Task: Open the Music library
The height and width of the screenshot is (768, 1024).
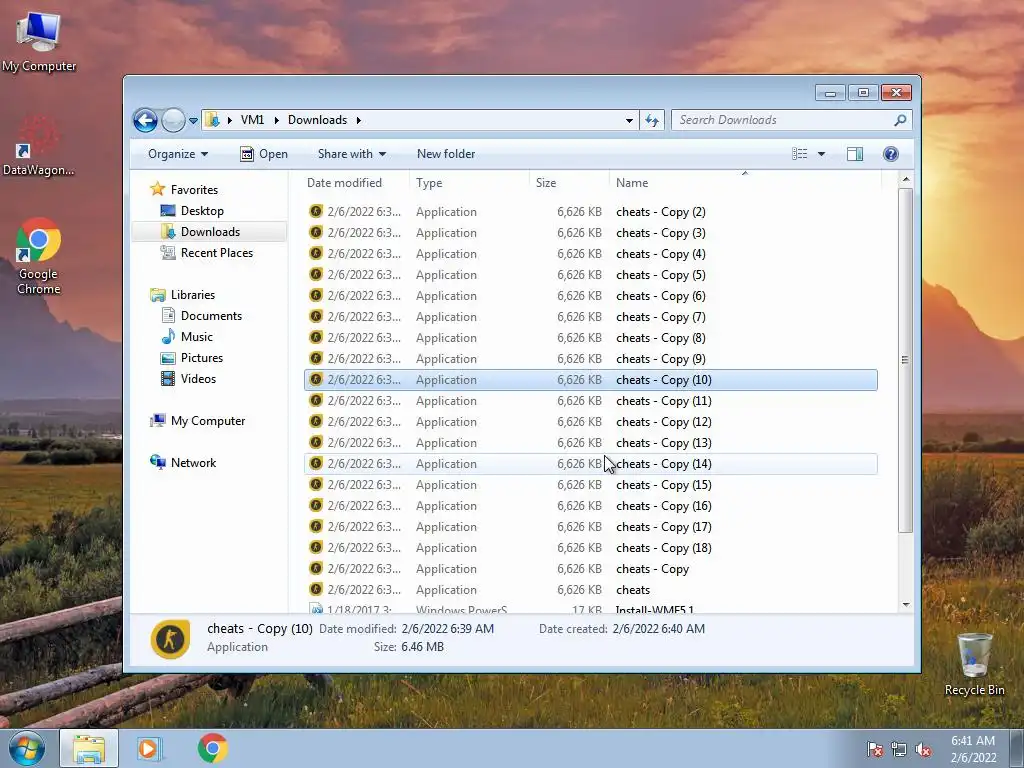Action: tap(197, 337)
